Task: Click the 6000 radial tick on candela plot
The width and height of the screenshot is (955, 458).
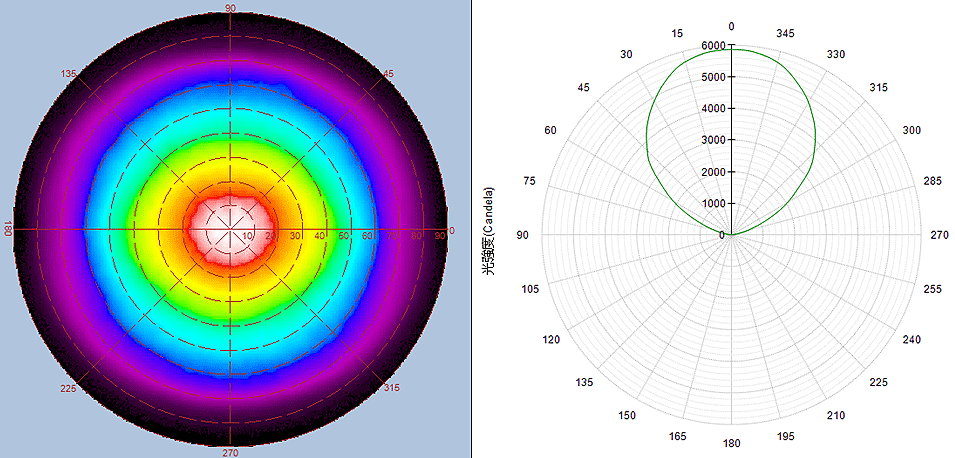Action: point(714,46)
